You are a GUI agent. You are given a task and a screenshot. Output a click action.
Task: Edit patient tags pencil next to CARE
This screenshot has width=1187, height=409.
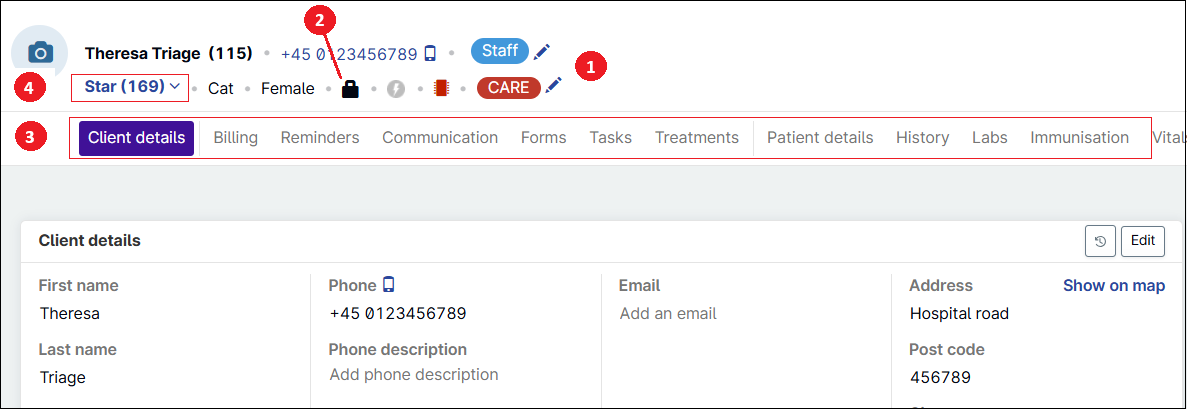tap(554, 85)
